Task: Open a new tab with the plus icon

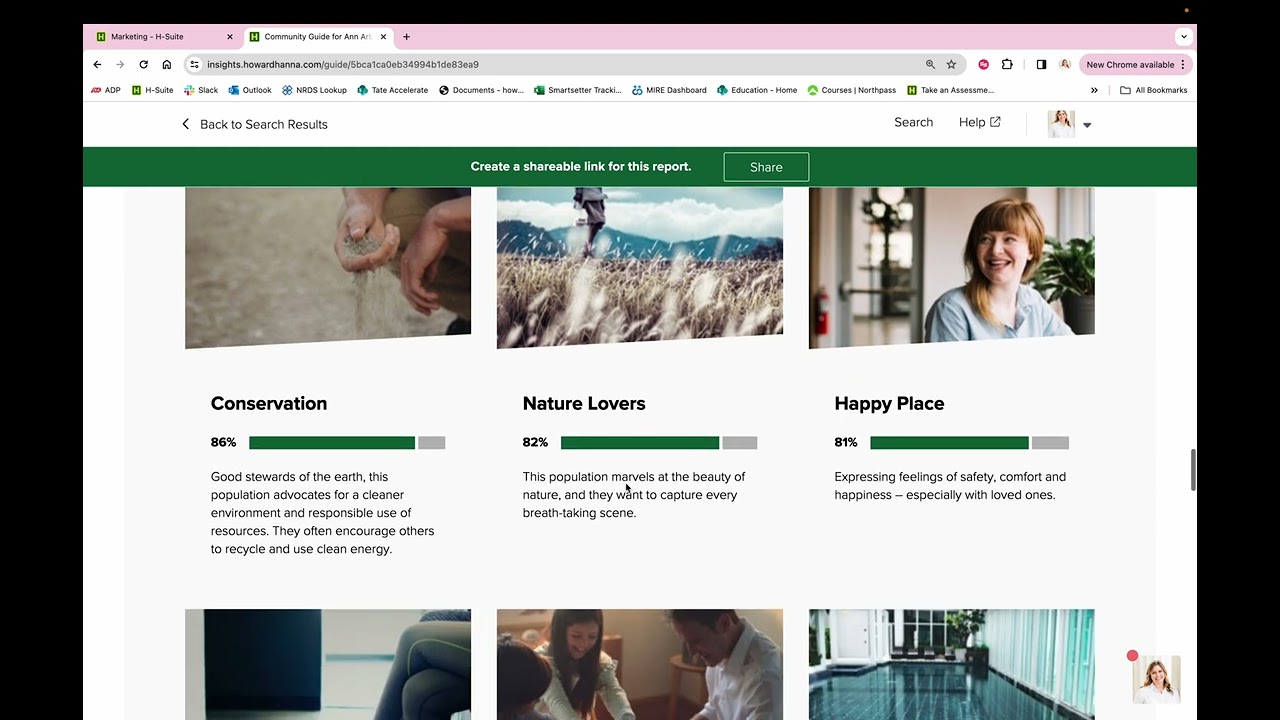Action: [406, 37]
